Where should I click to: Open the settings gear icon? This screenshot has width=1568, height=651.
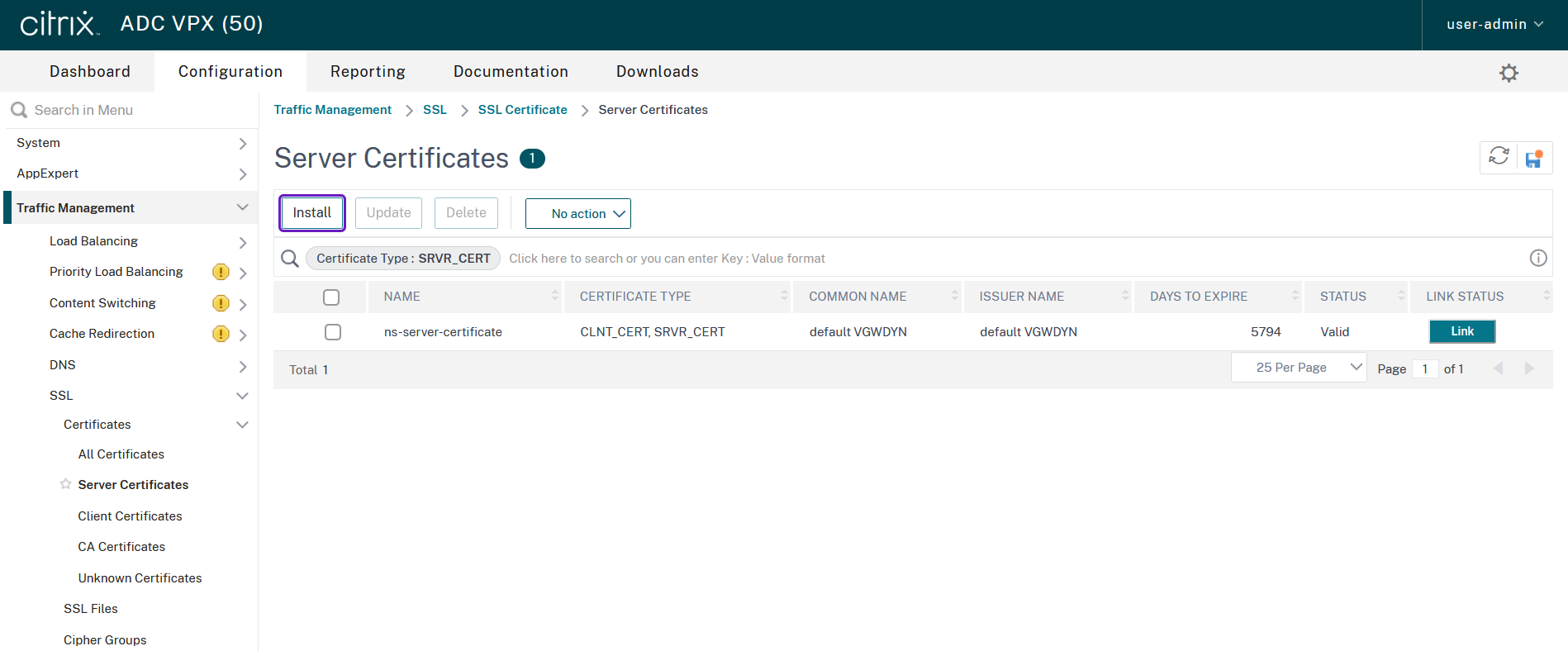(1509, 73)
